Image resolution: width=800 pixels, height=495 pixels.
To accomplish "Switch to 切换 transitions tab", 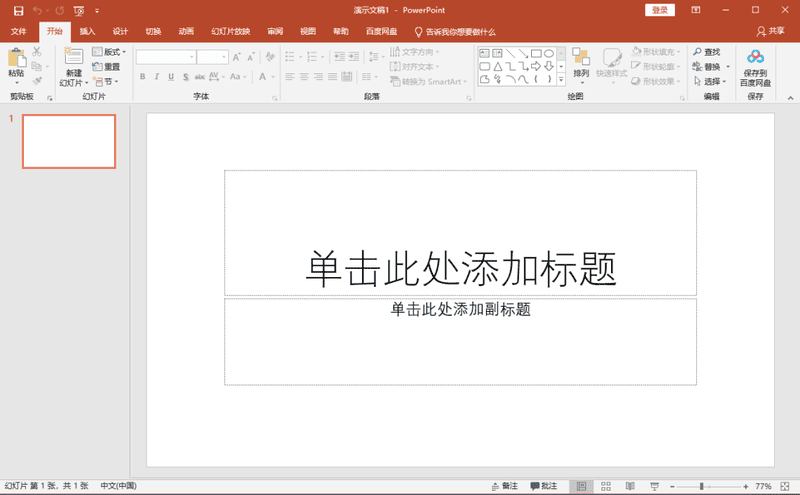I will 153,32.
